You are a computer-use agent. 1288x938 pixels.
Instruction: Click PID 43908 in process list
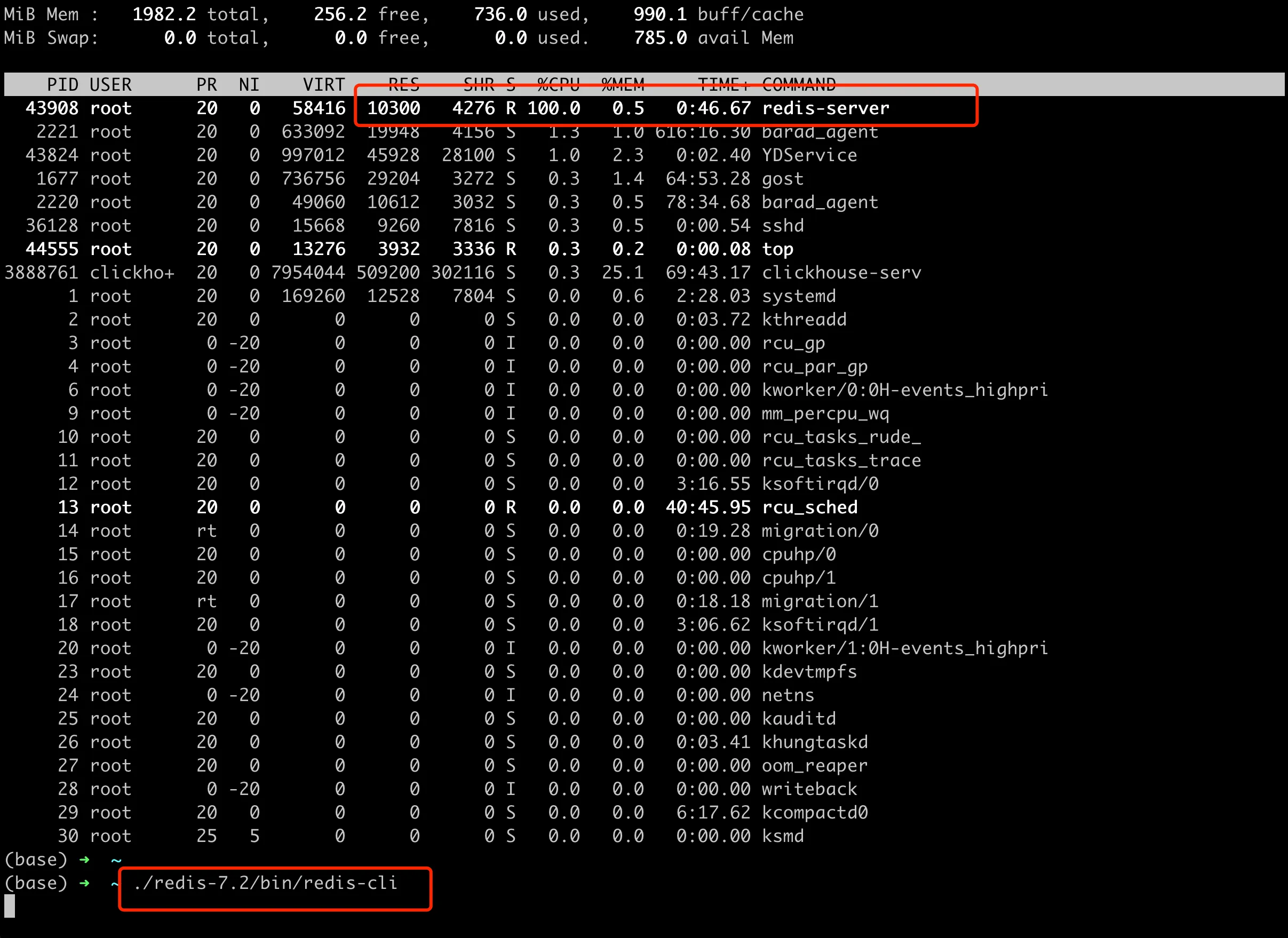click(52, 108)
